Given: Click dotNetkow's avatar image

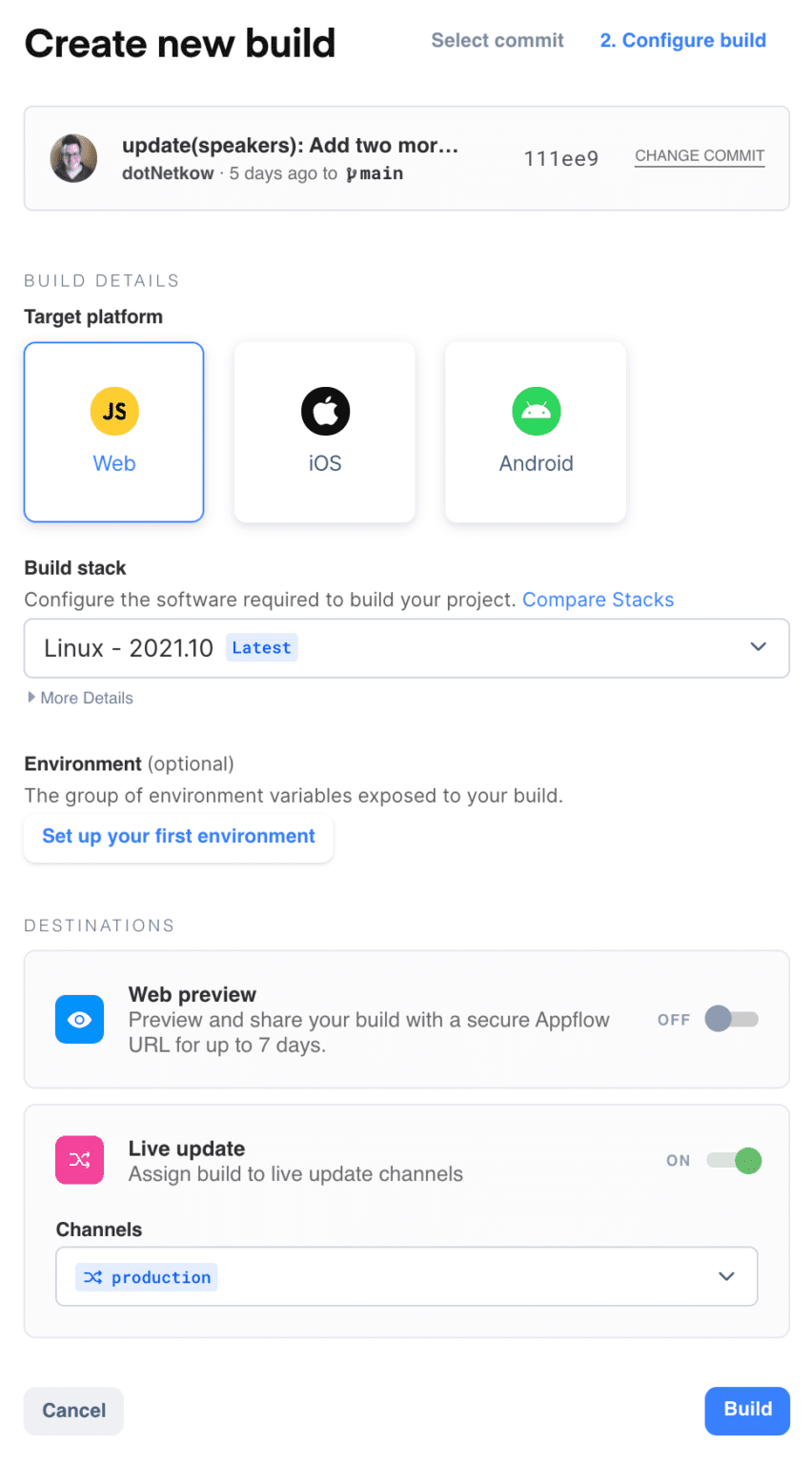Looking at the screenshot, I should click(x=73, y=158).
